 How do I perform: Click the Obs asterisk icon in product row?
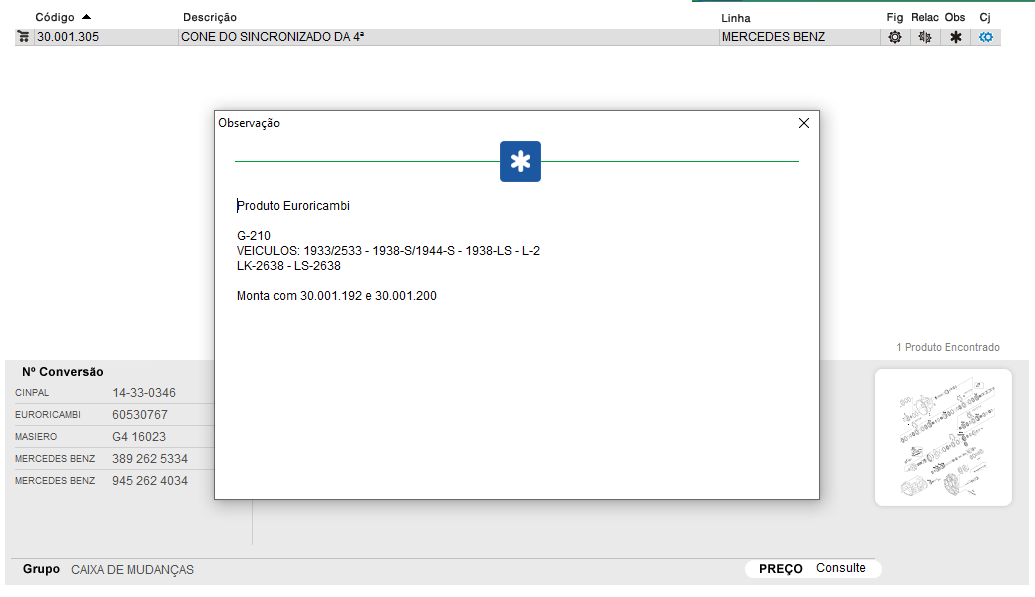click(x=955, y=37)
